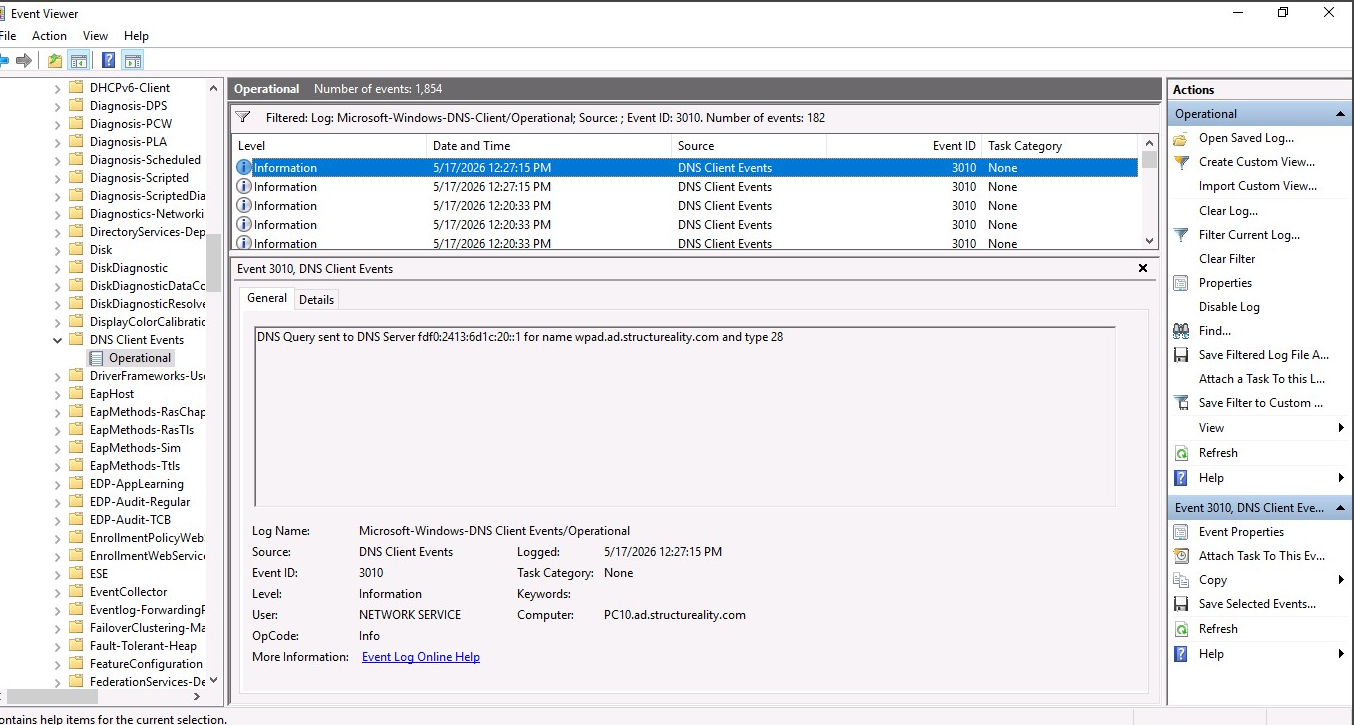Click Open Saved Log folder icon
This screenshot has height=725, width=1354.
(1181, 138)
